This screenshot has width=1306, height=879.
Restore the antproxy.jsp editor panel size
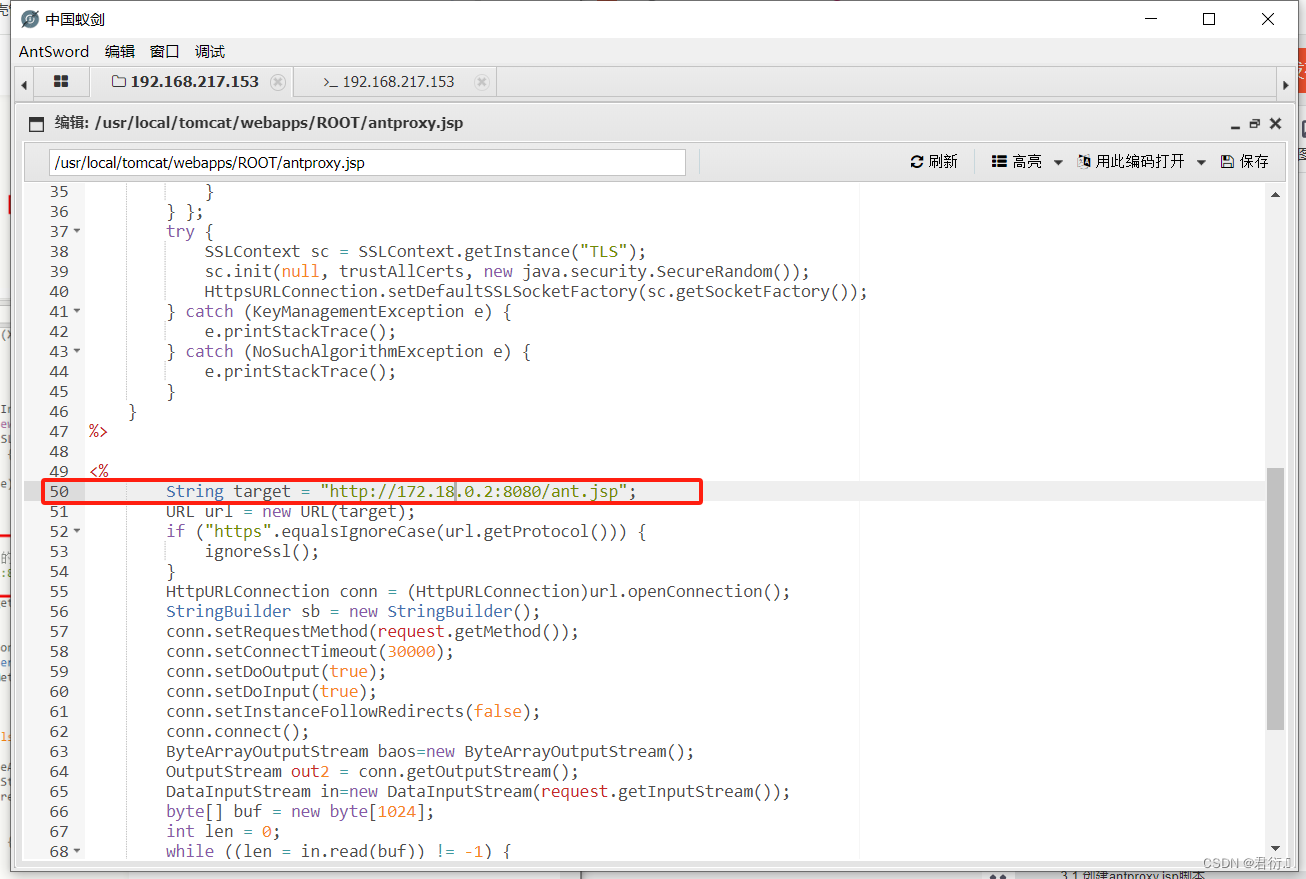[1255, 124]
